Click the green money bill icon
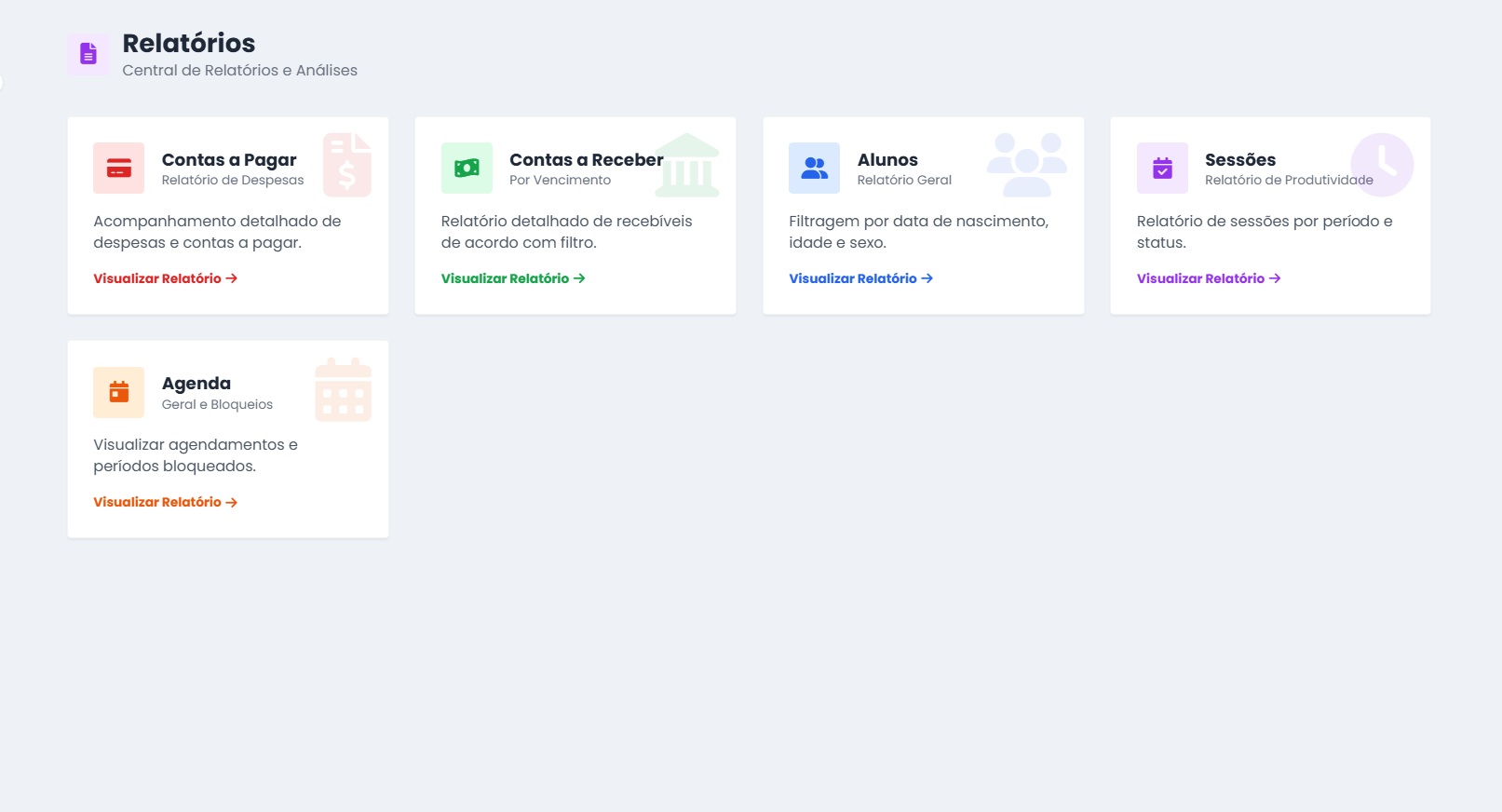The image size is (1502, 812). [467, 169]
